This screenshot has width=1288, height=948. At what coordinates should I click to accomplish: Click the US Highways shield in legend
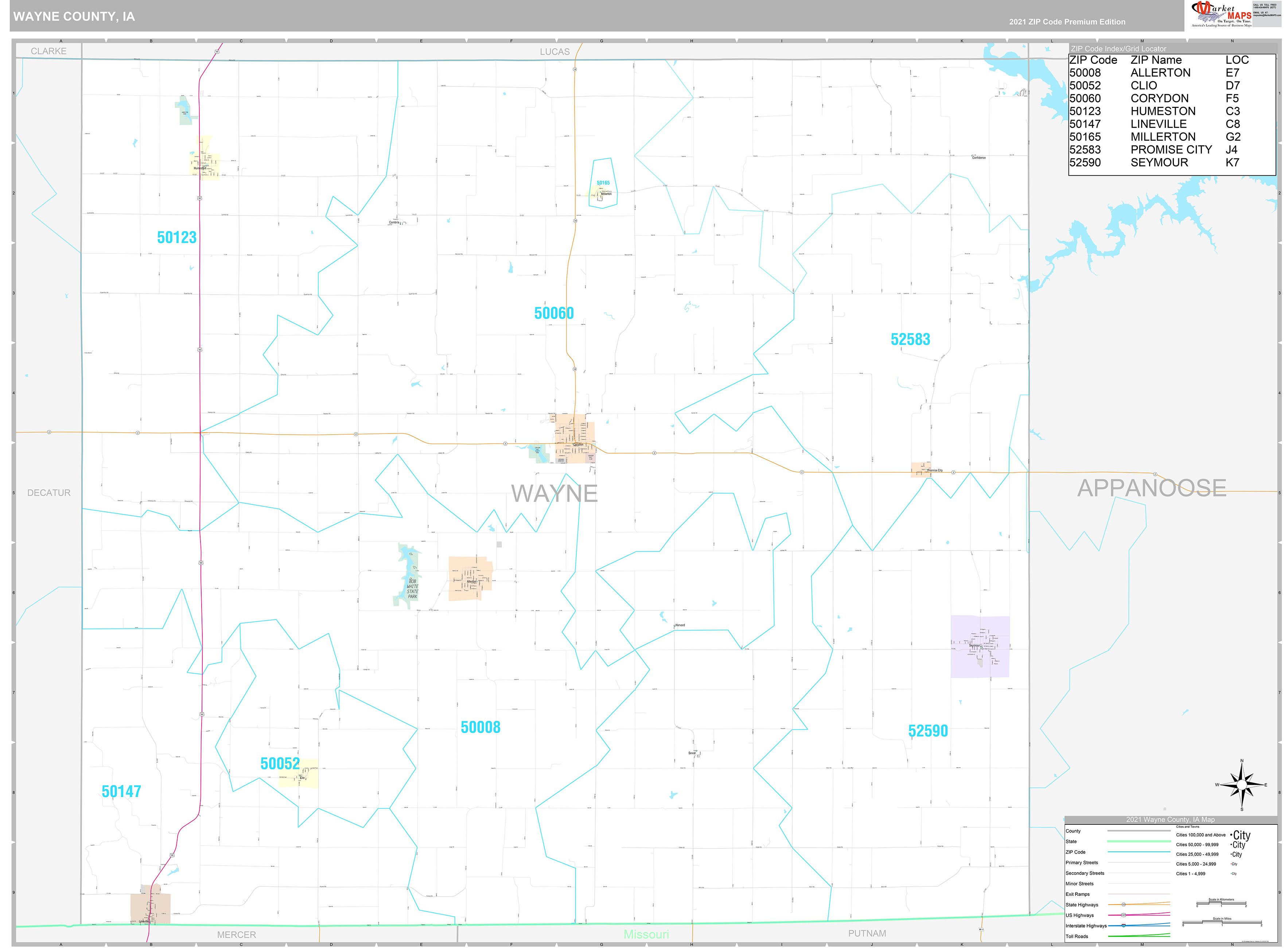[1123, 915]
